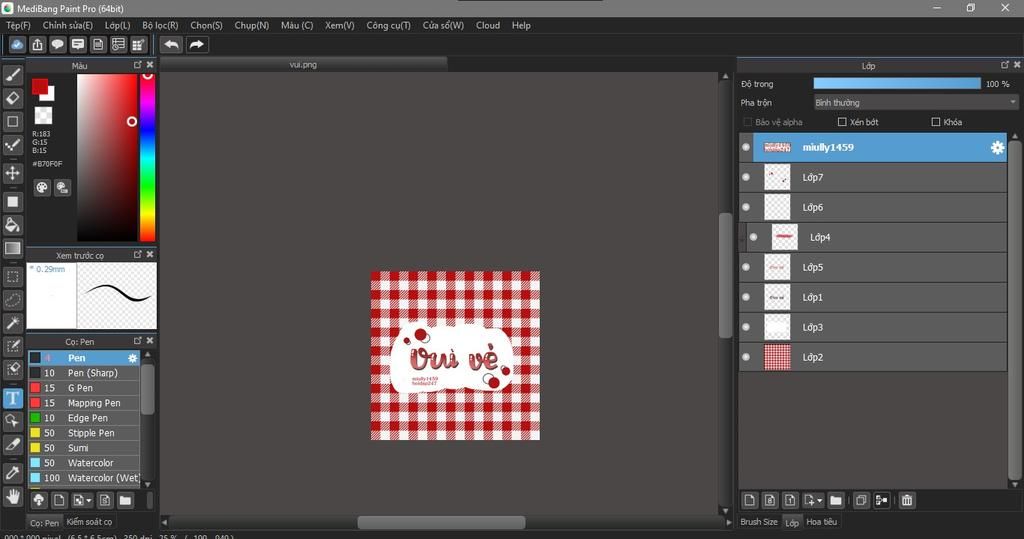Select the Bucket fill tool
This screenshot has height=539, width=1024.
[12, 225]
